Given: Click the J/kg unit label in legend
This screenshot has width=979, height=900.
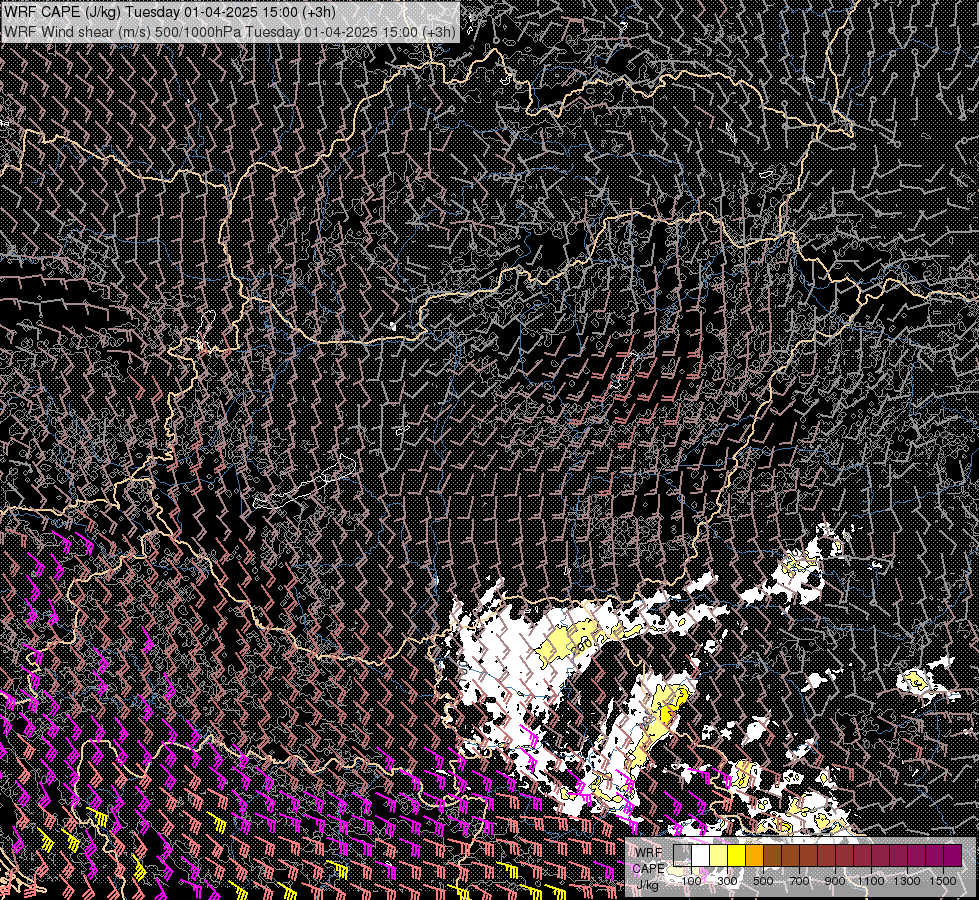Looking at the screenshot, I should point(648,885).
